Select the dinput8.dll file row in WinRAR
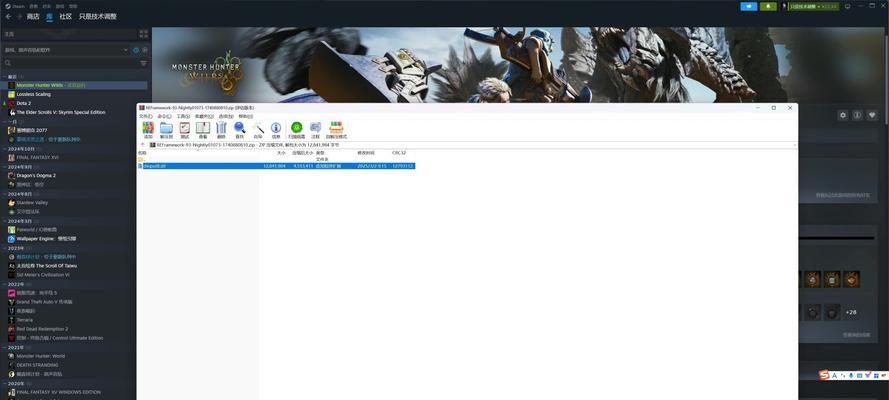Viewport: 889px width, 400px height. point(276,166)
